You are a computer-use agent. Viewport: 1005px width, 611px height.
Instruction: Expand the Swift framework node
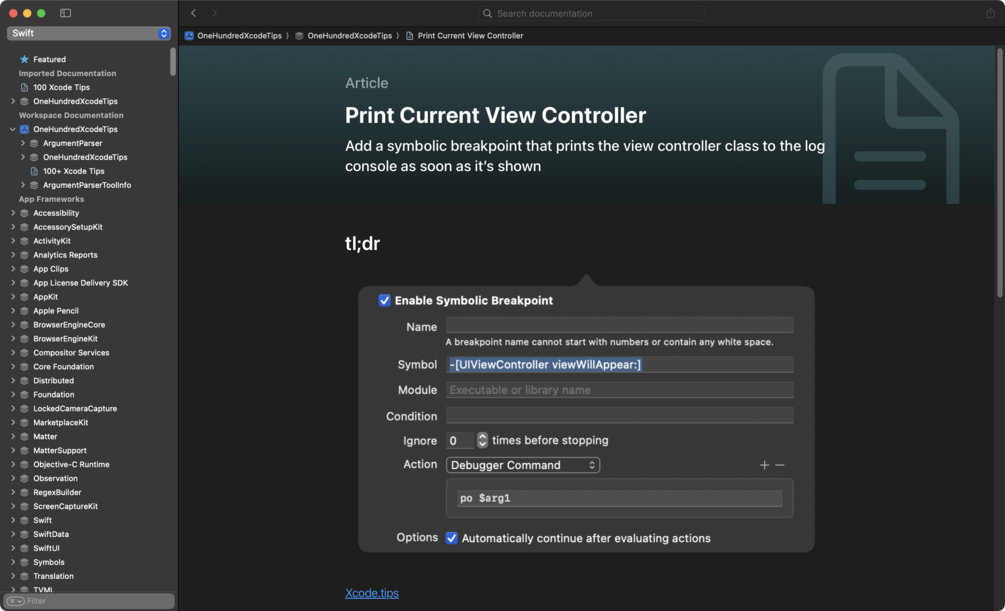click(x=13, y=520)
